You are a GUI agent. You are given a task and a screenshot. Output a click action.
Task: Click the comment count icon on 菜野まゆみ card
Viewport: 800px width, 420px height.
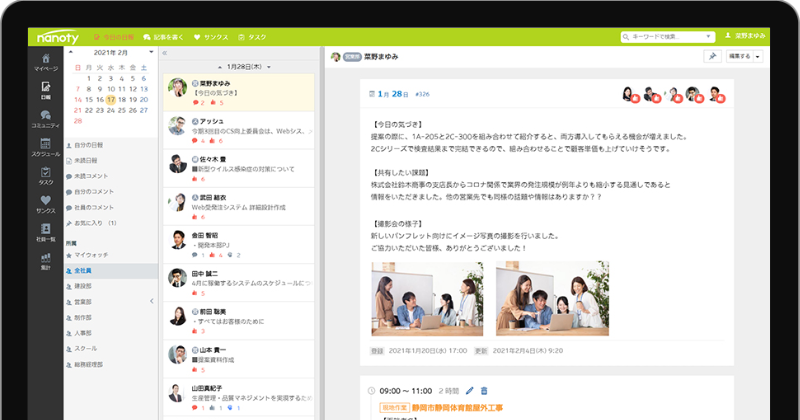pos(195,103)
